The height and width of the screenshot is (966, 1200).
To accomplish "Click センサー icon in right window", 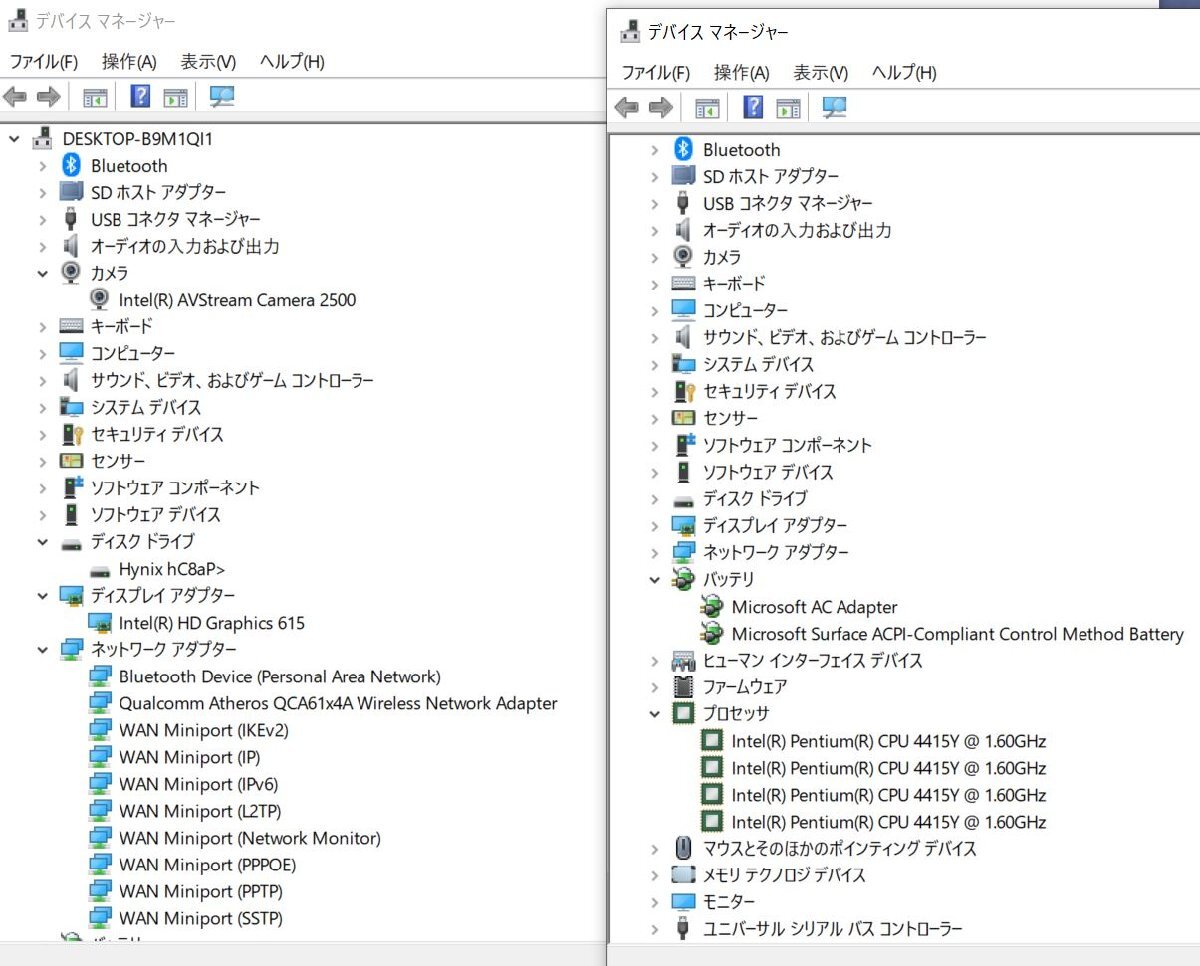I will 683,418.
